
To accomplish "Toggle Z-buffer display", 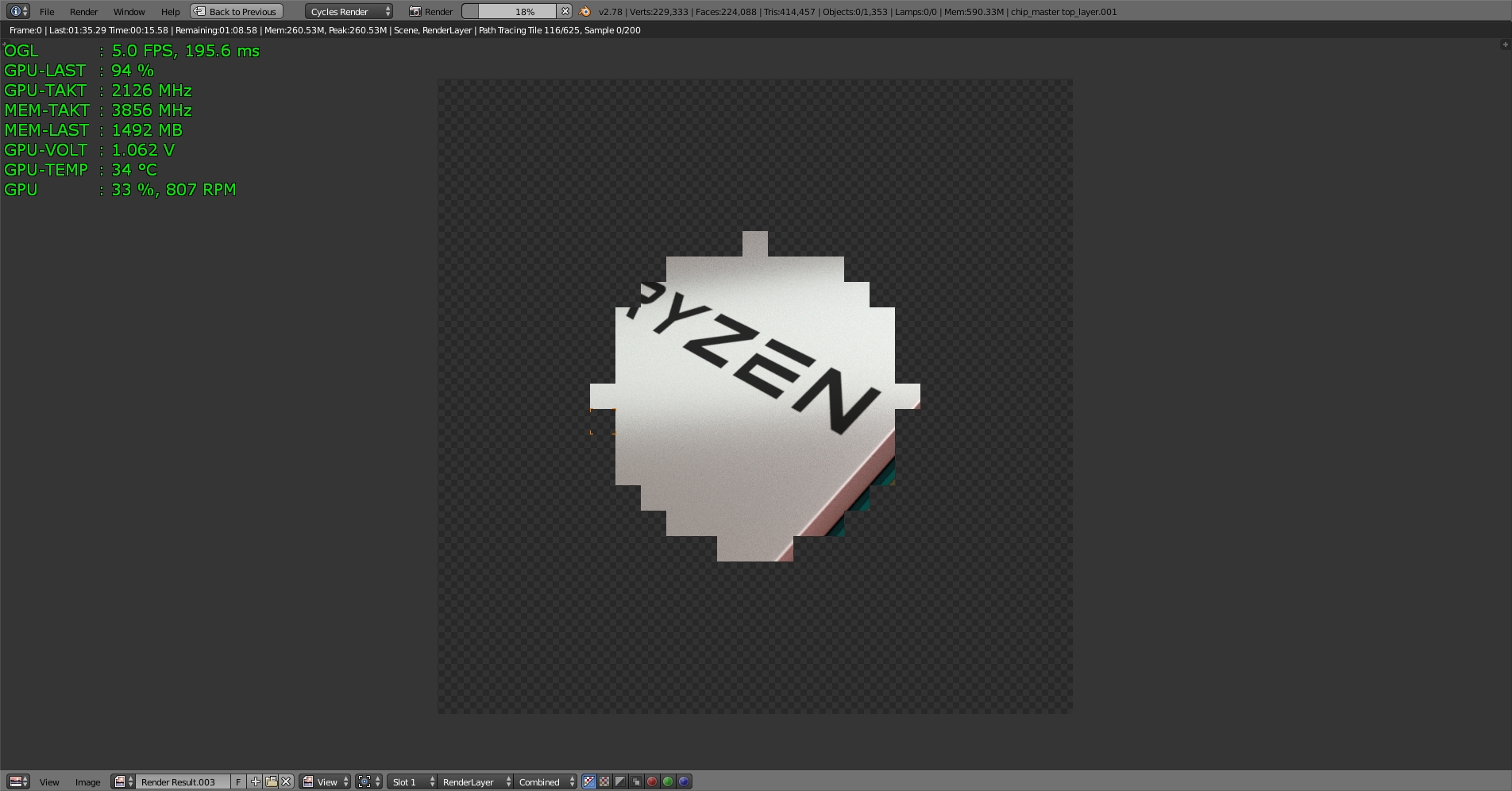I will (636, 782).
